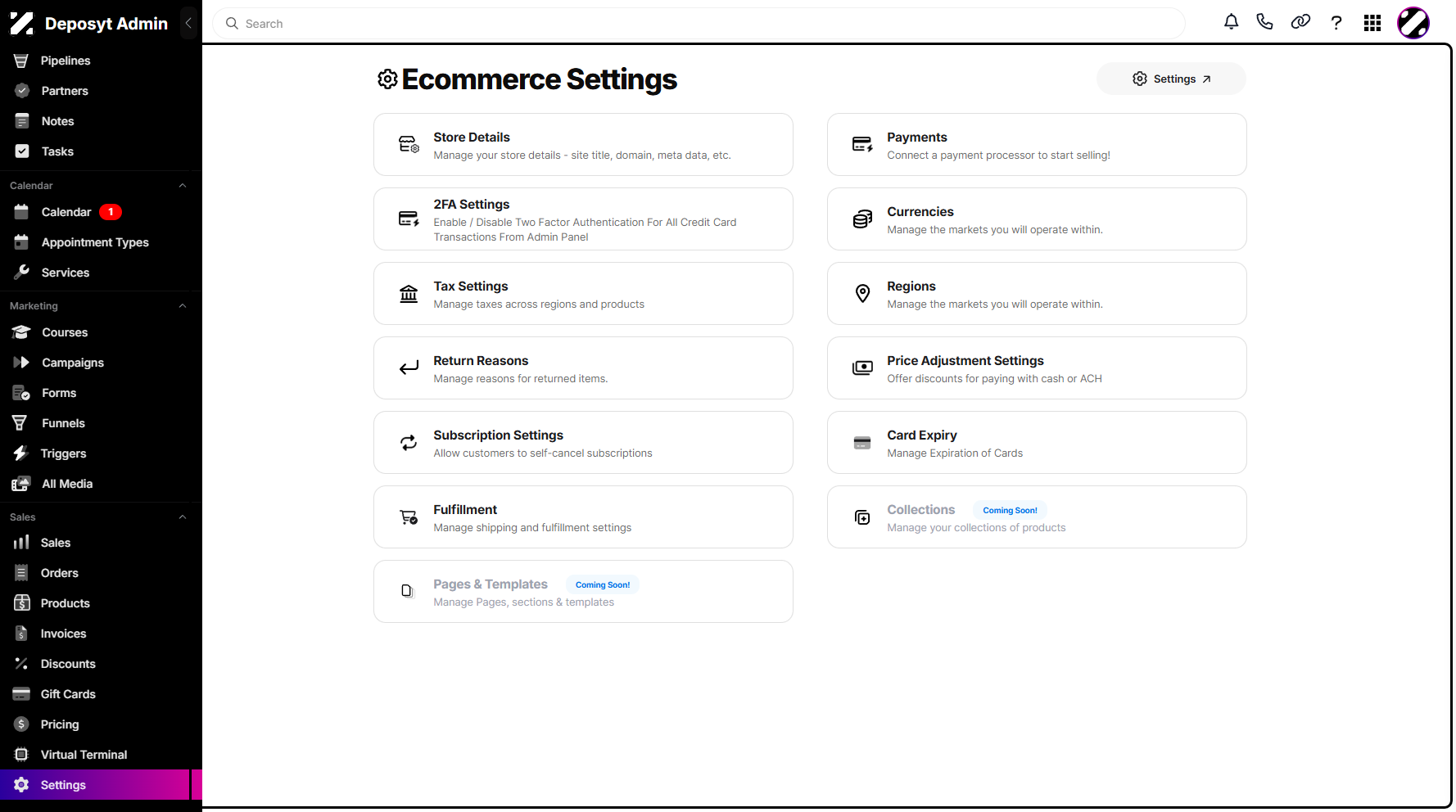Click the Invoices icon in sidebar
The image size is (1456, 812).
22,634
